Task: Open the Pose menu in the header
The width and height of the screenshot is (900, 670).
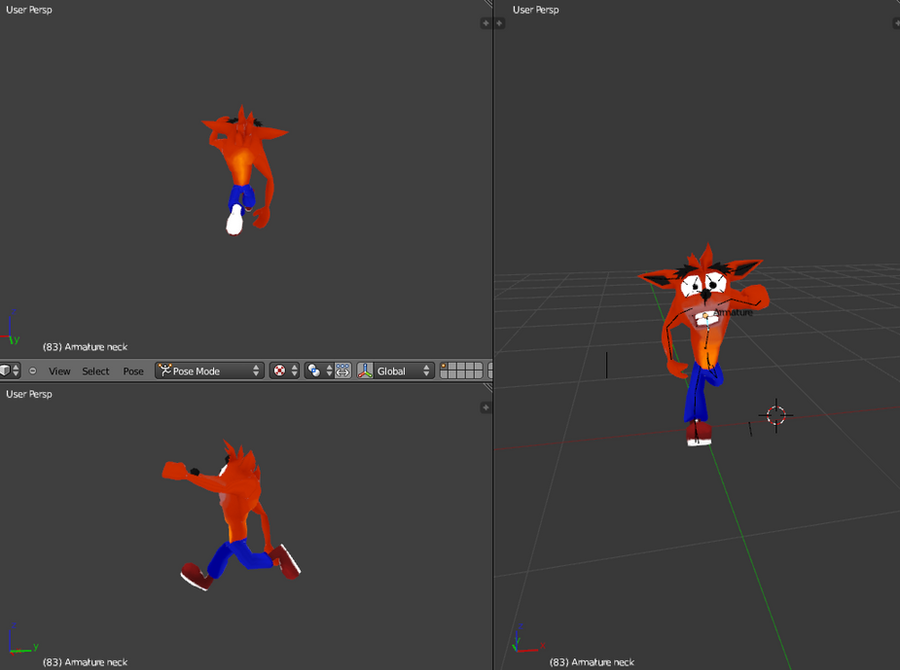Action: pos(133,371)
